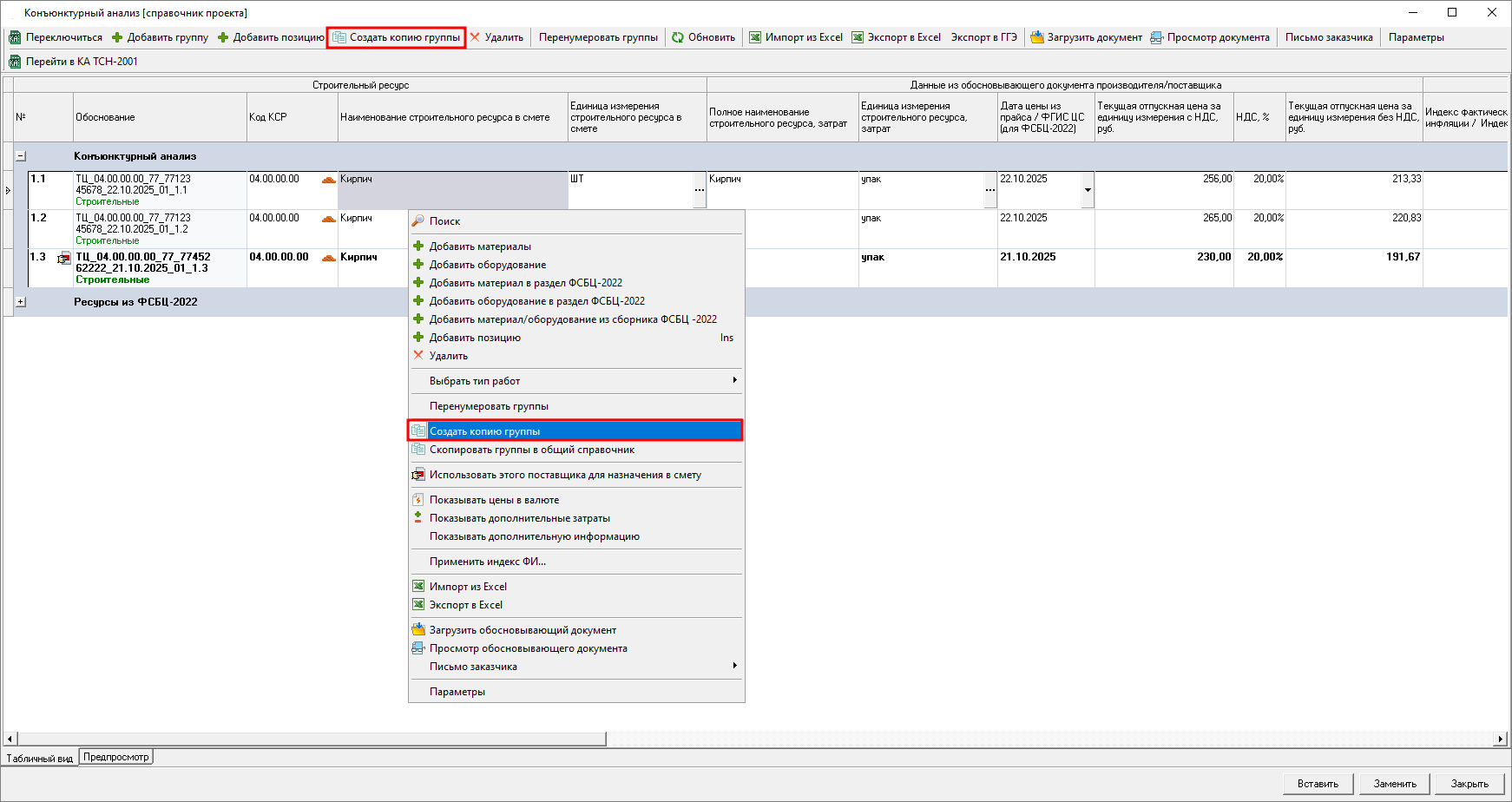Screen dimensions: 1512x802
Task: Click the ellipsis button next to ШТ unit
Action: [x=700, y=190]
